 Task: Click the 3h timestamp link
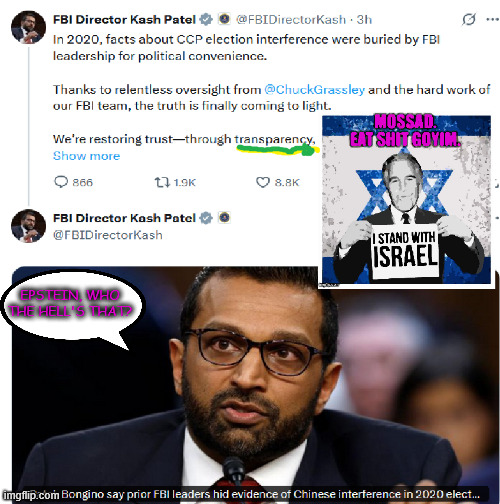click(x=364, y=20)
